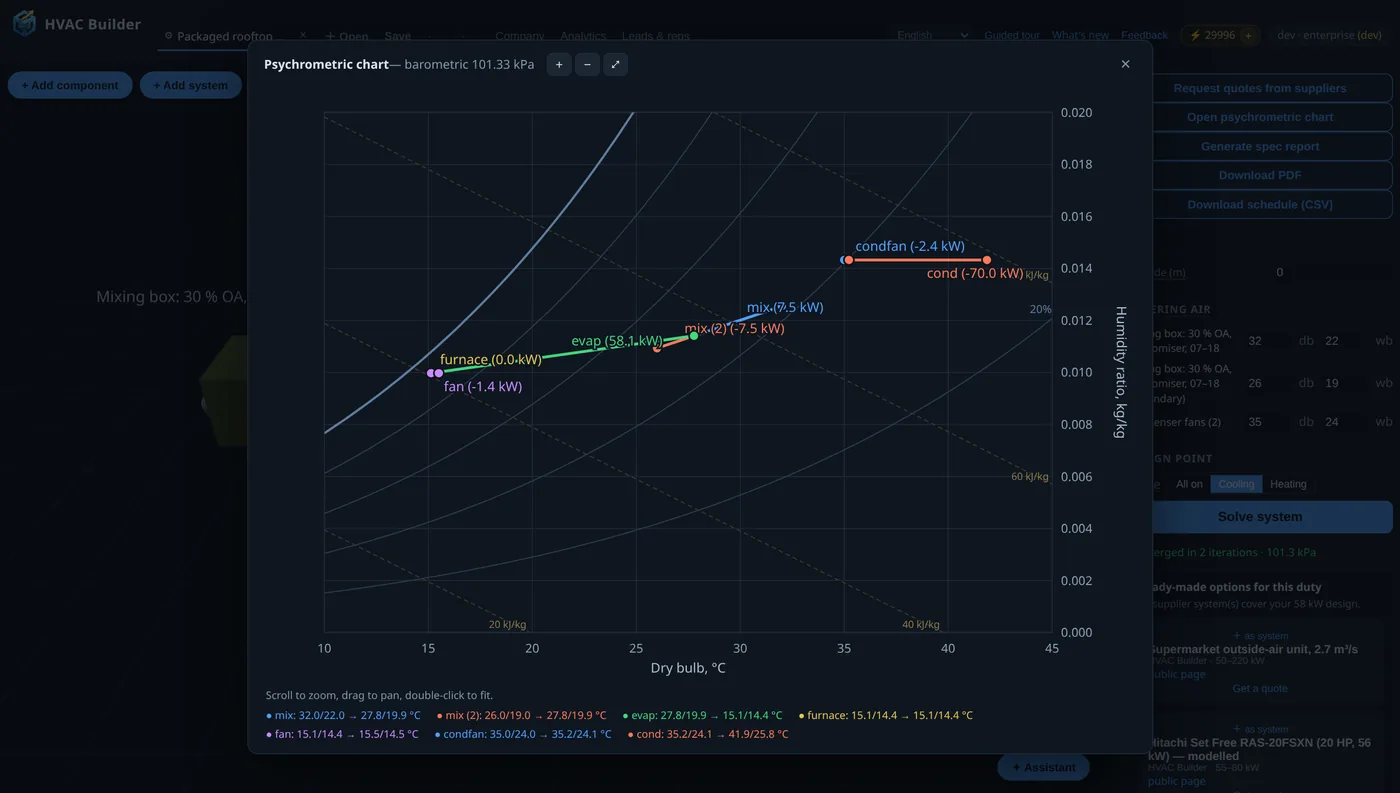Open the Company menu item

pyautogui.click(x=520, y=36)
